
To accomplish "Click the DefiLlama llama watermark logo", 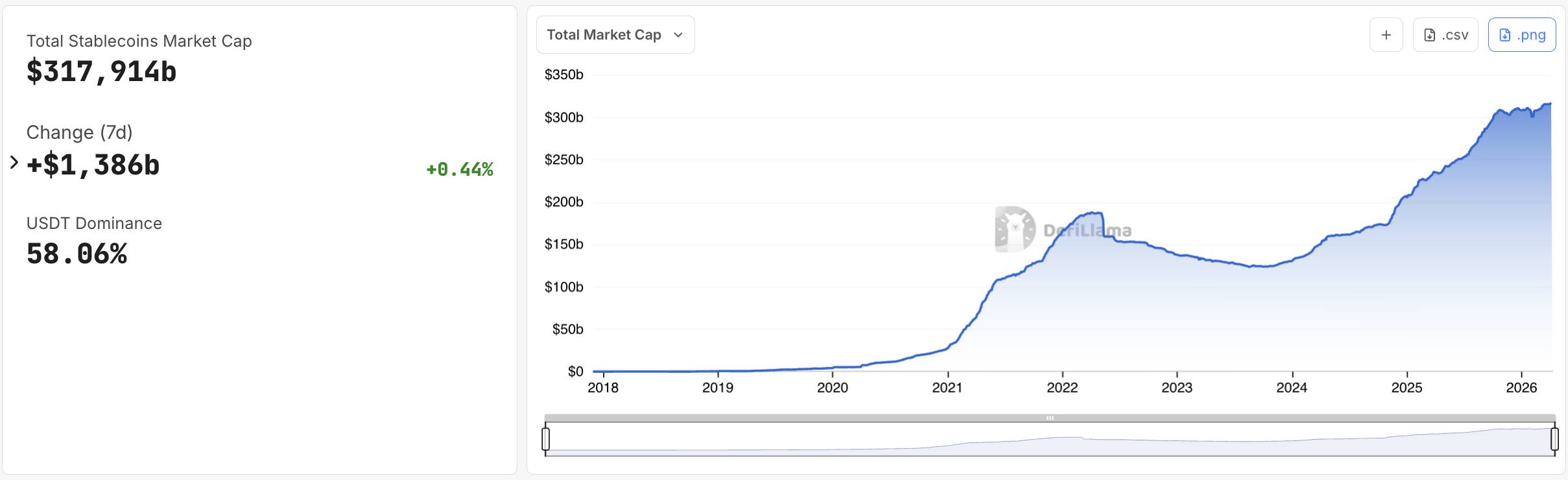I will [1014, 228].
